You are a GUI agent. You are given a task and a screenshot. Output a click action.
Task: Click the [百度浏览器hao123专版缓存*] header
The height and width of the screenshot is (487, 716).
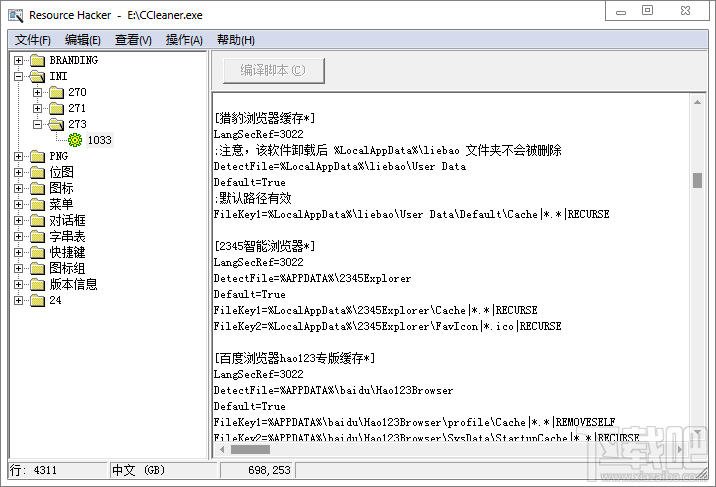(x=295, y=358)
